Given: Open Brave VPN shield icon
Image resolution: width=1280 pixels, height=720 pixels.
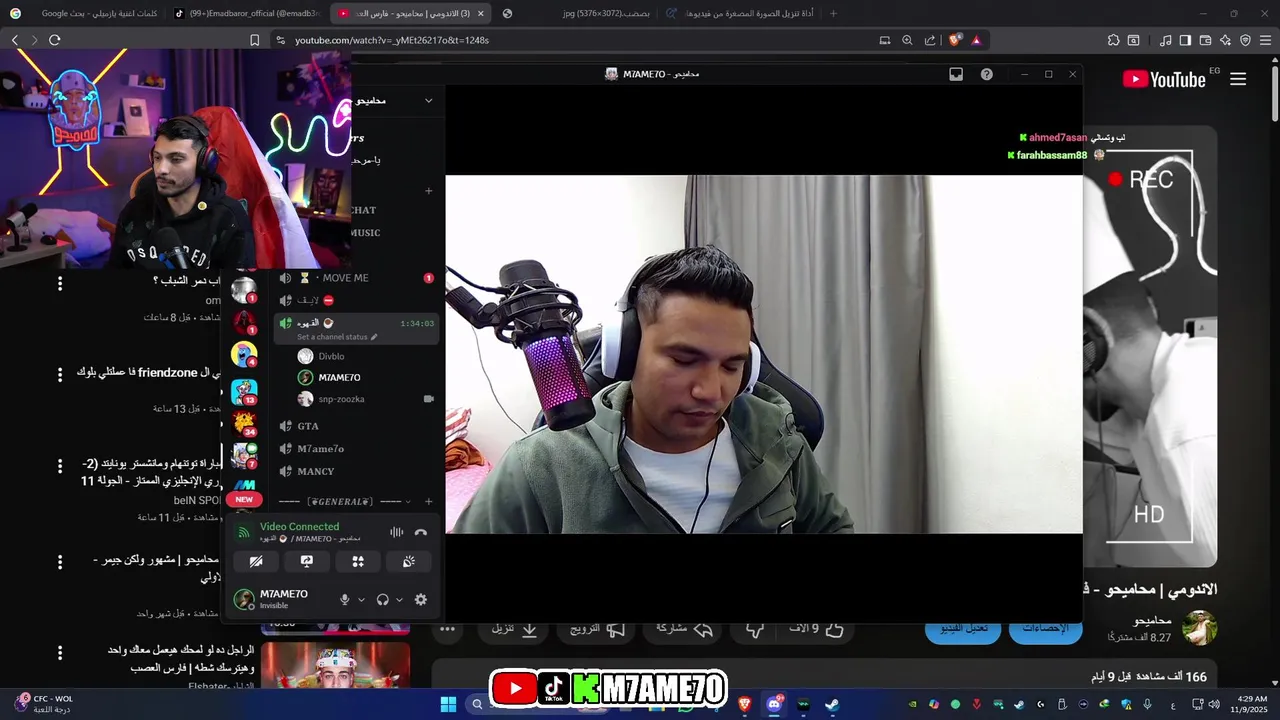Looking at the screenshot, I should click(1245, 40).
